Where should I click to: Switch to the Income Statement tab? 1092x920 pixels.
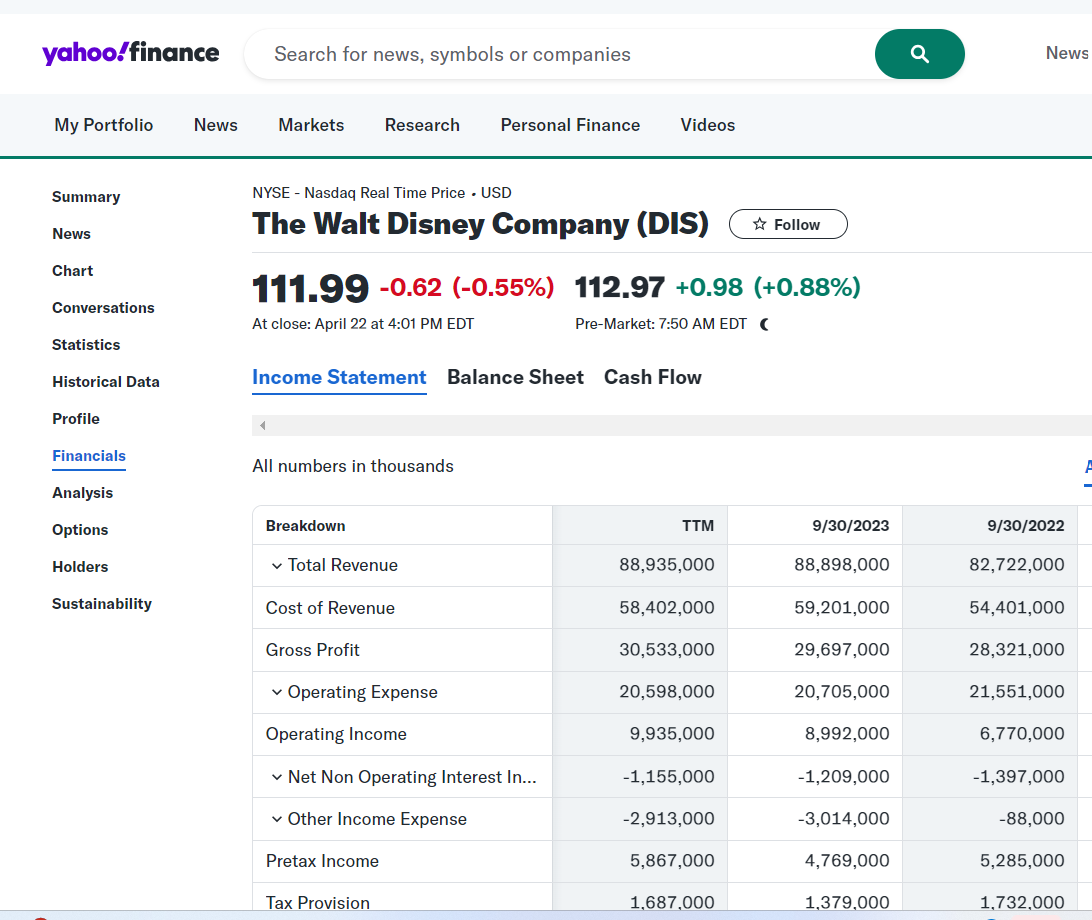click(339, 377)
